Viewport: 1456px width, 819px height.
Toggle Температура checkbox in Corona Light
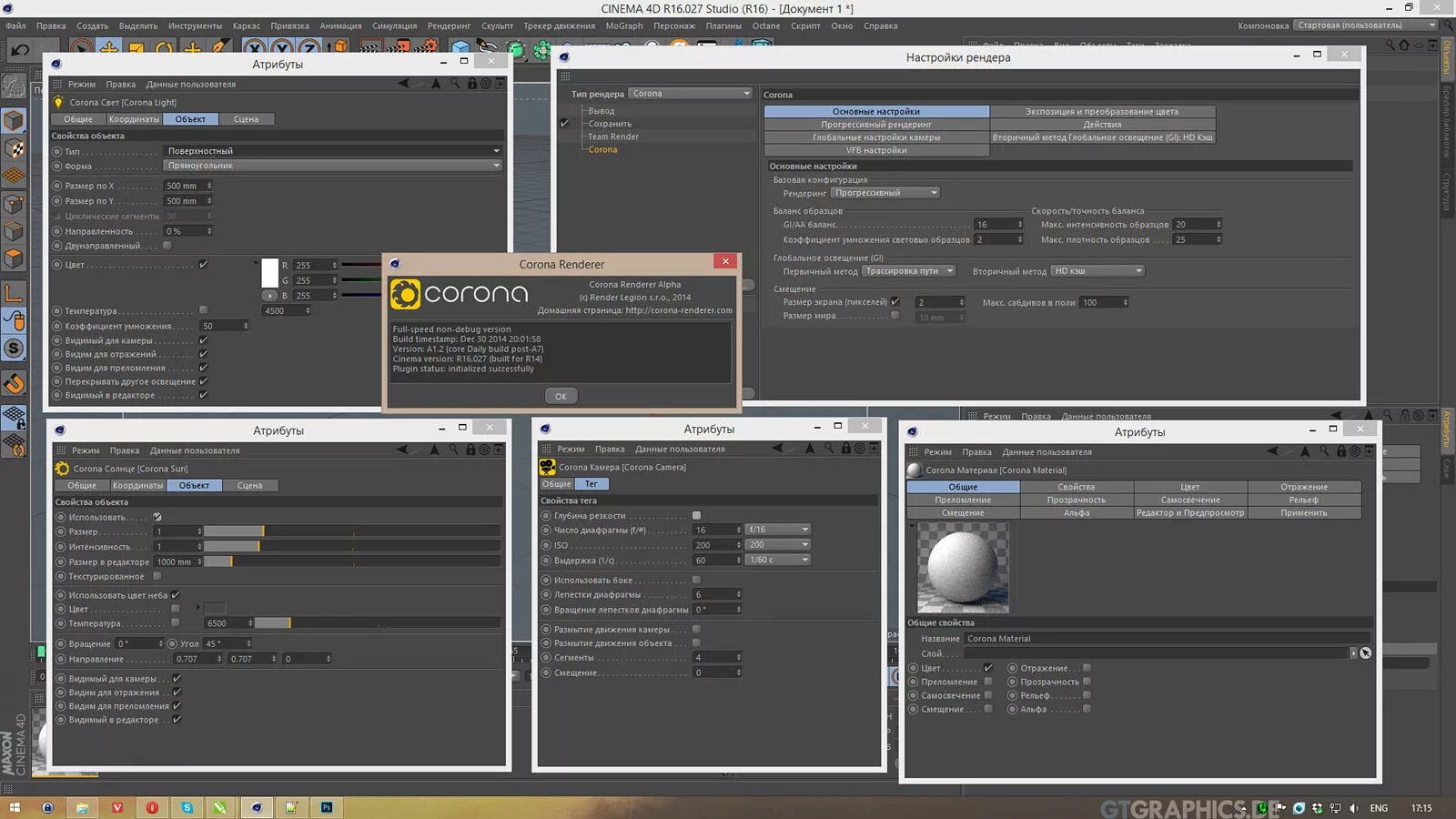coord(203,310)
